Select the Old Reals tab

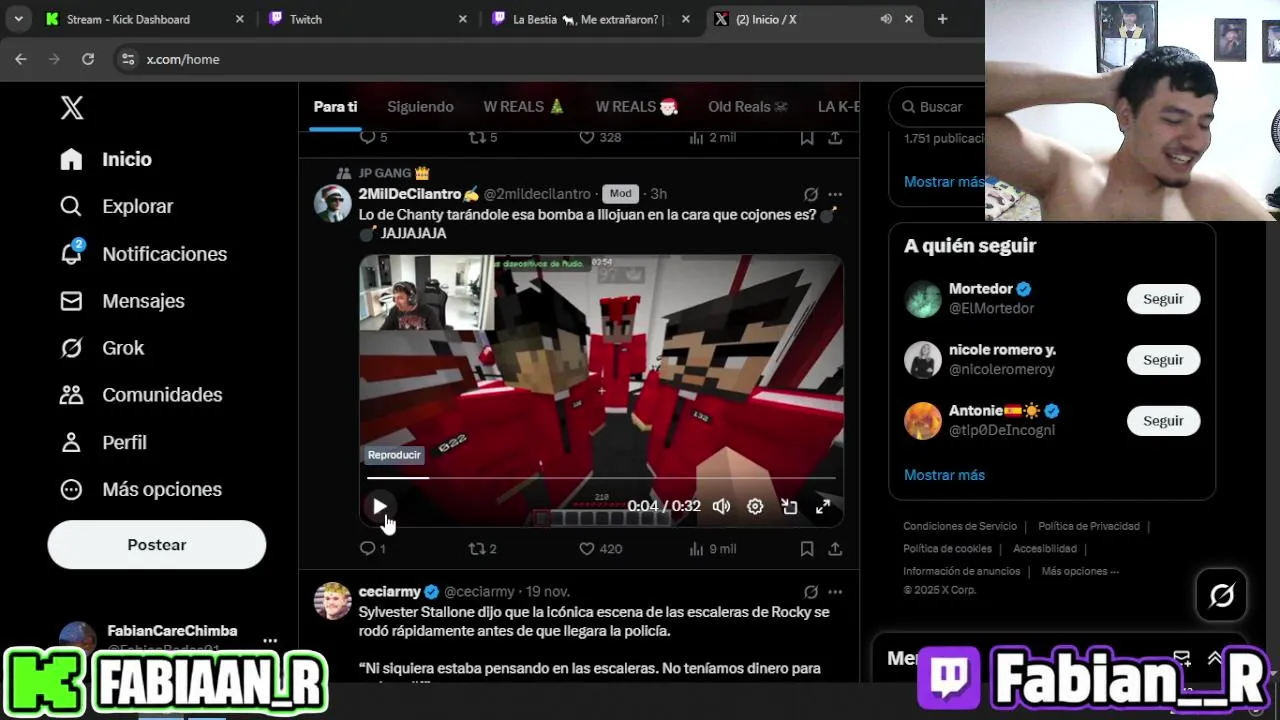tap(748, 107)
